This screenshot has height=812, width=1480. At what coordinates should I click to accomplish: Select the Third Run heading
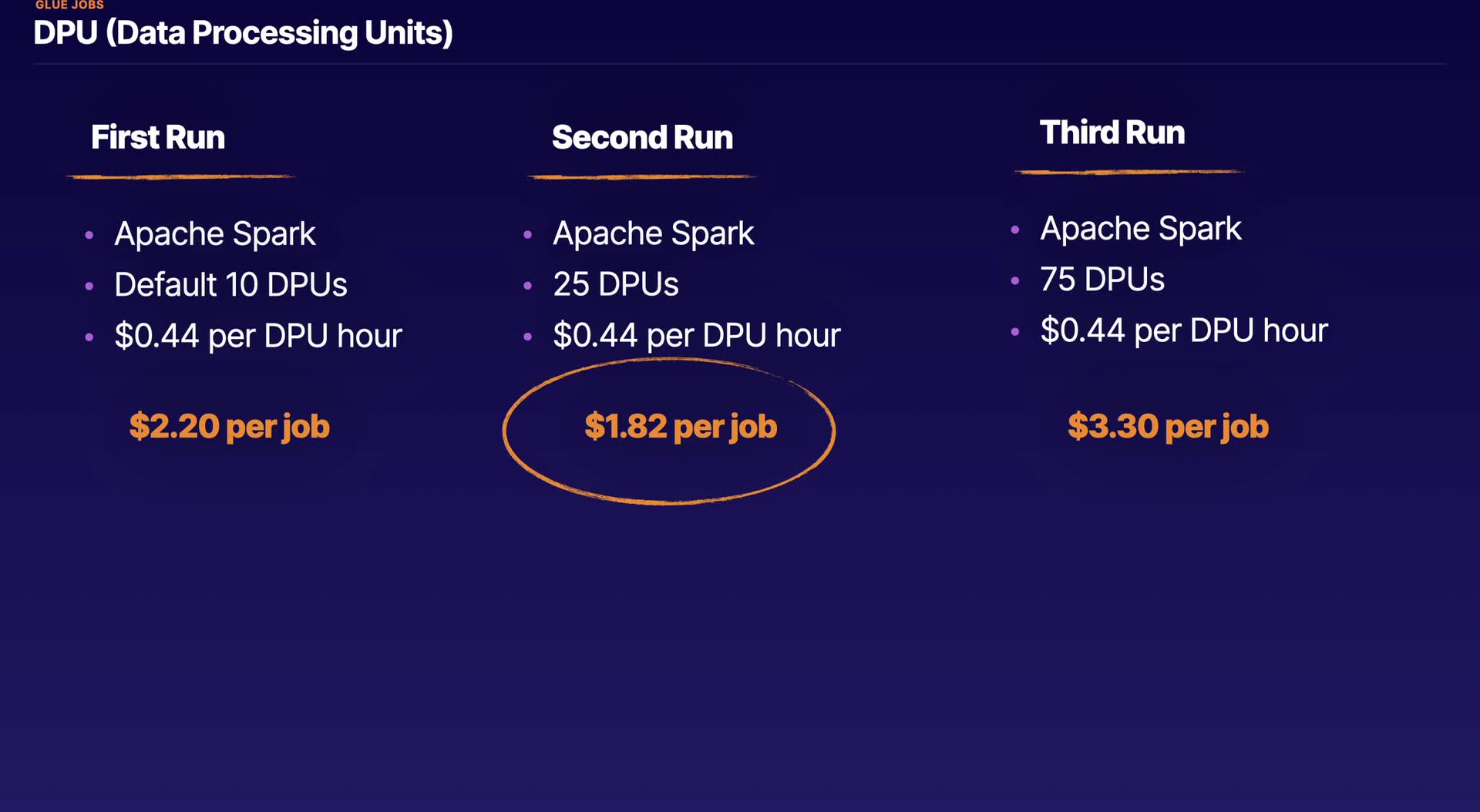click(x=1112, y=133)
